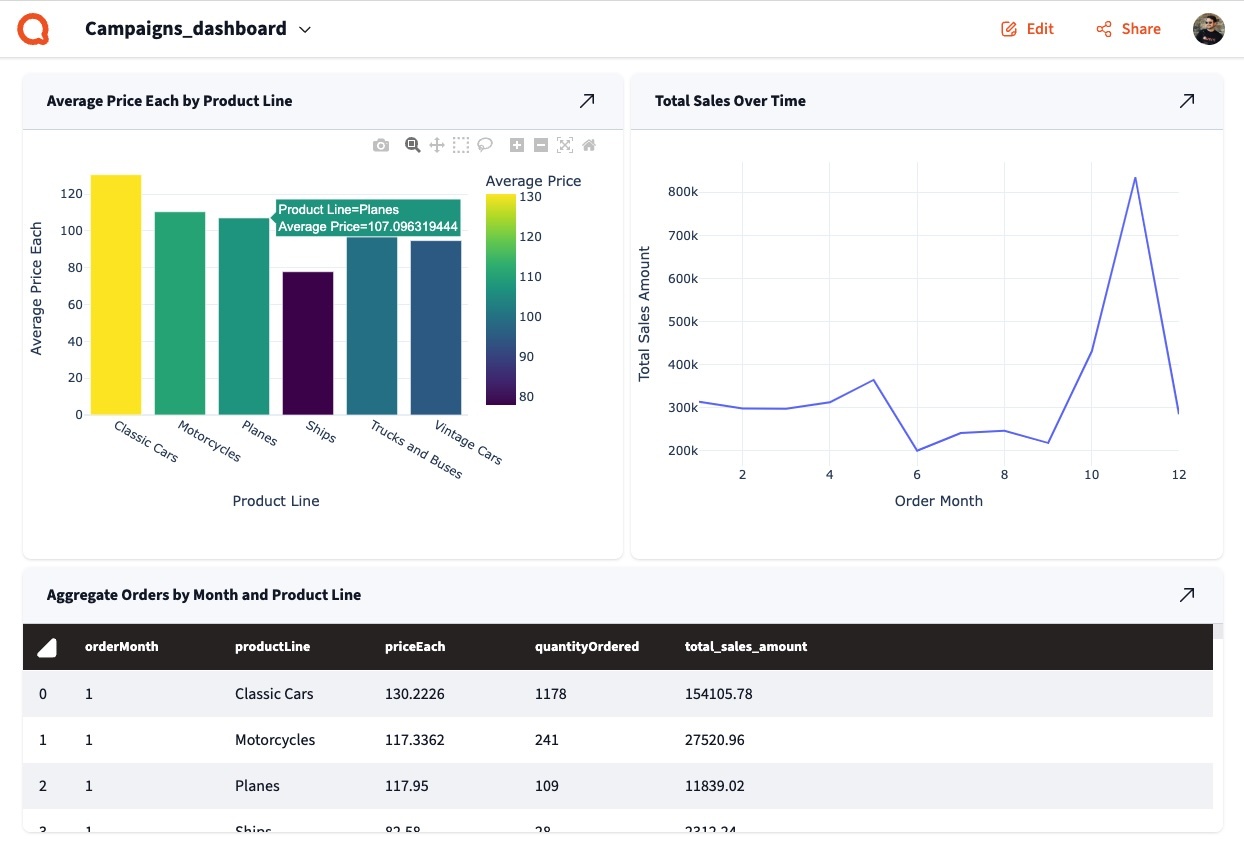Click the Vintage Cars bar
1244x853 pixels.
[436, 328]
